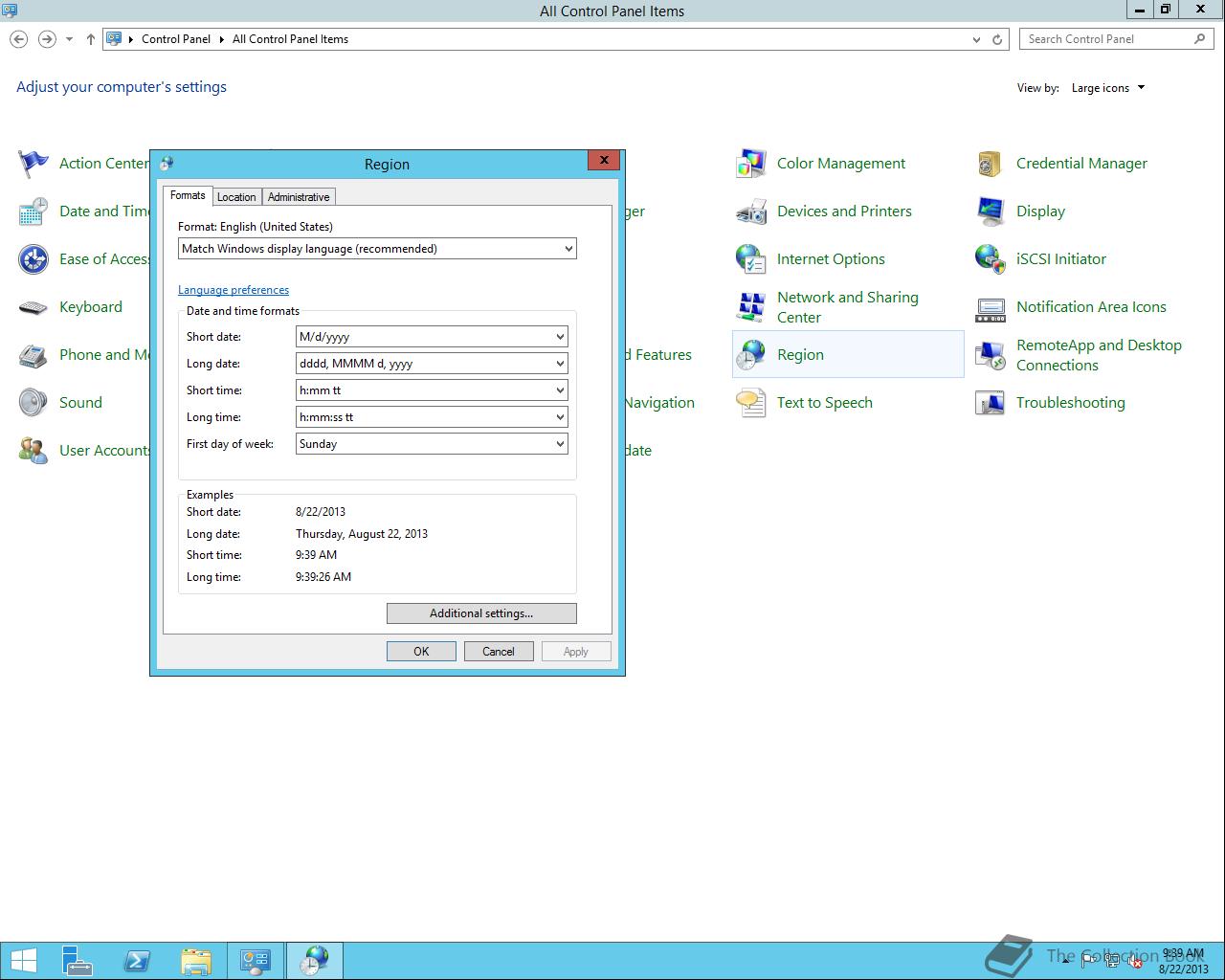This screenshot has width=1225, height=980.
Task: Open the Internet Options icon
Action: click(751, 259)
